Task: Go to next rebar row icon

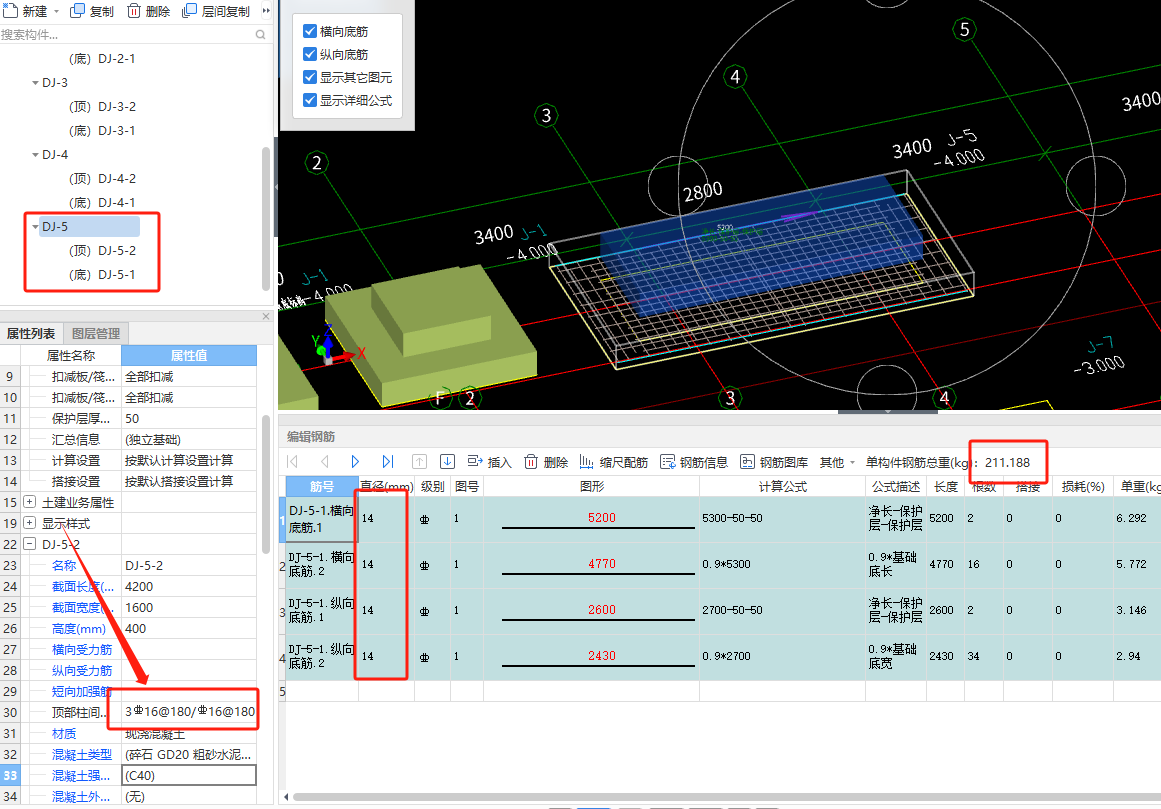Action: coord(355,462)
